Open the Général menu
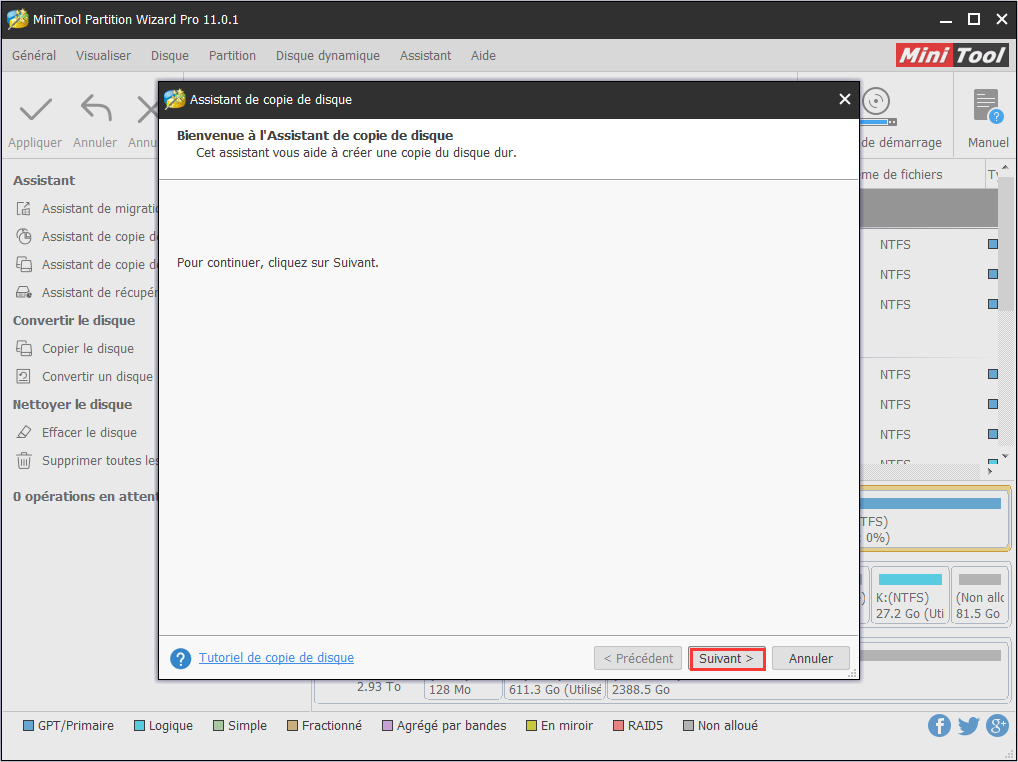 click(x=34, y=56)
